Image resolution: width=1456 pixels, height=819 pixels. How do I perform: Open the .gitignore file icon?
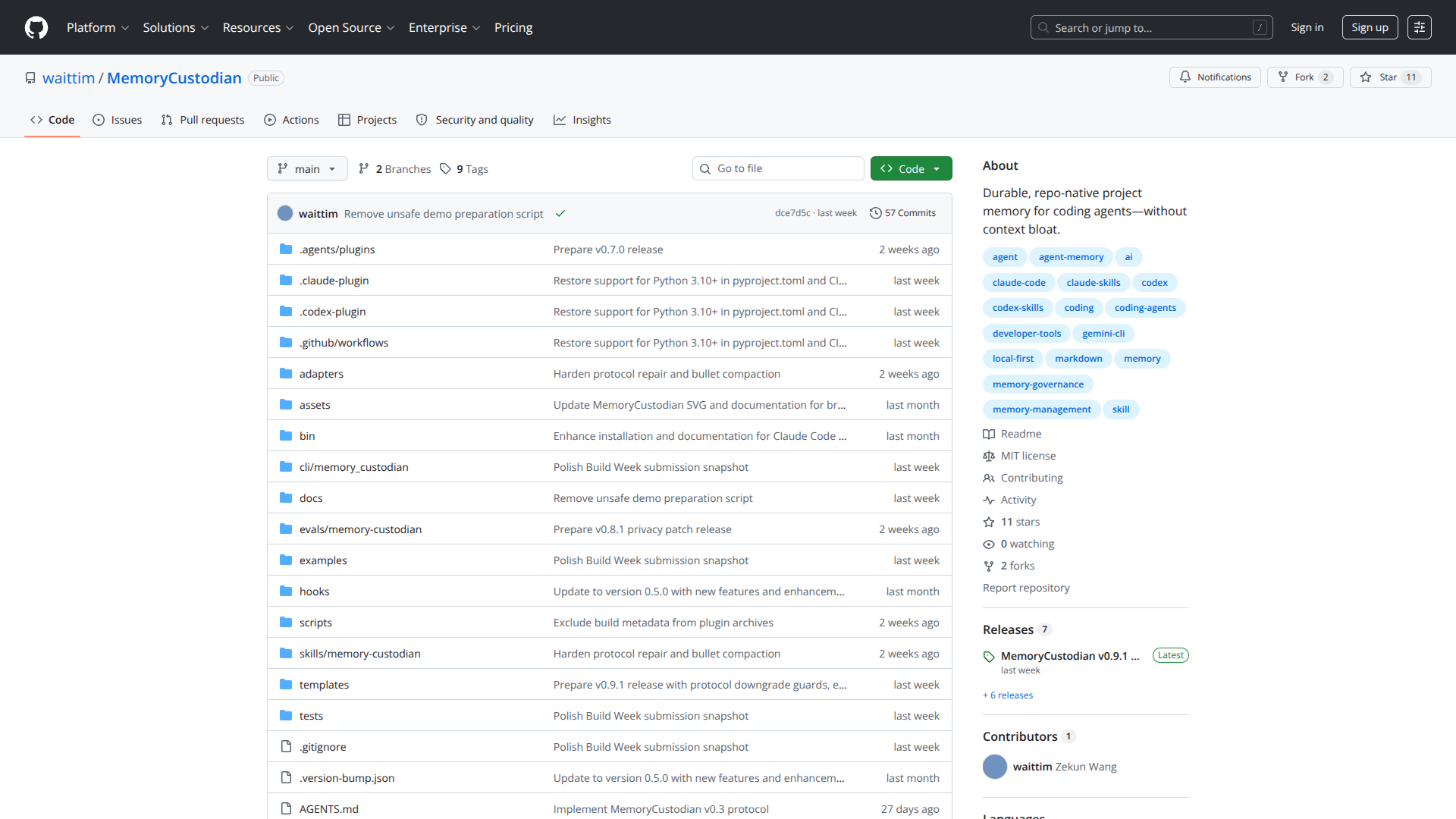click(286, 747)
